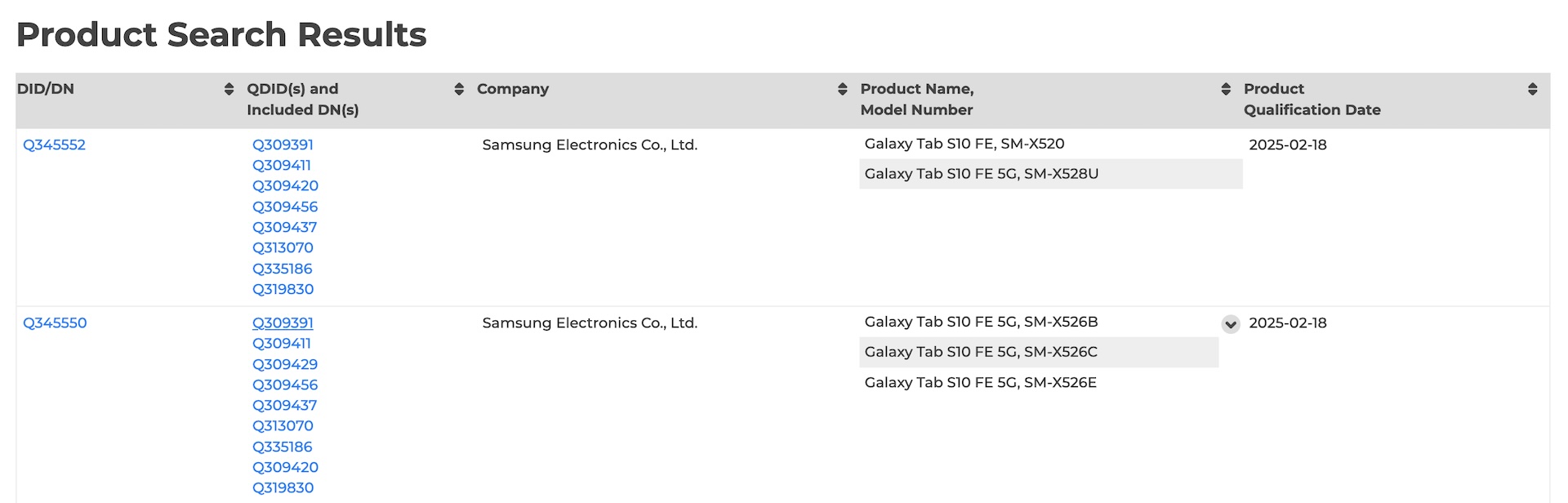Sort results by Company using arrows
Image resolution: width=1568 pixels, height=503 pixels.
(x=842, y=89)
